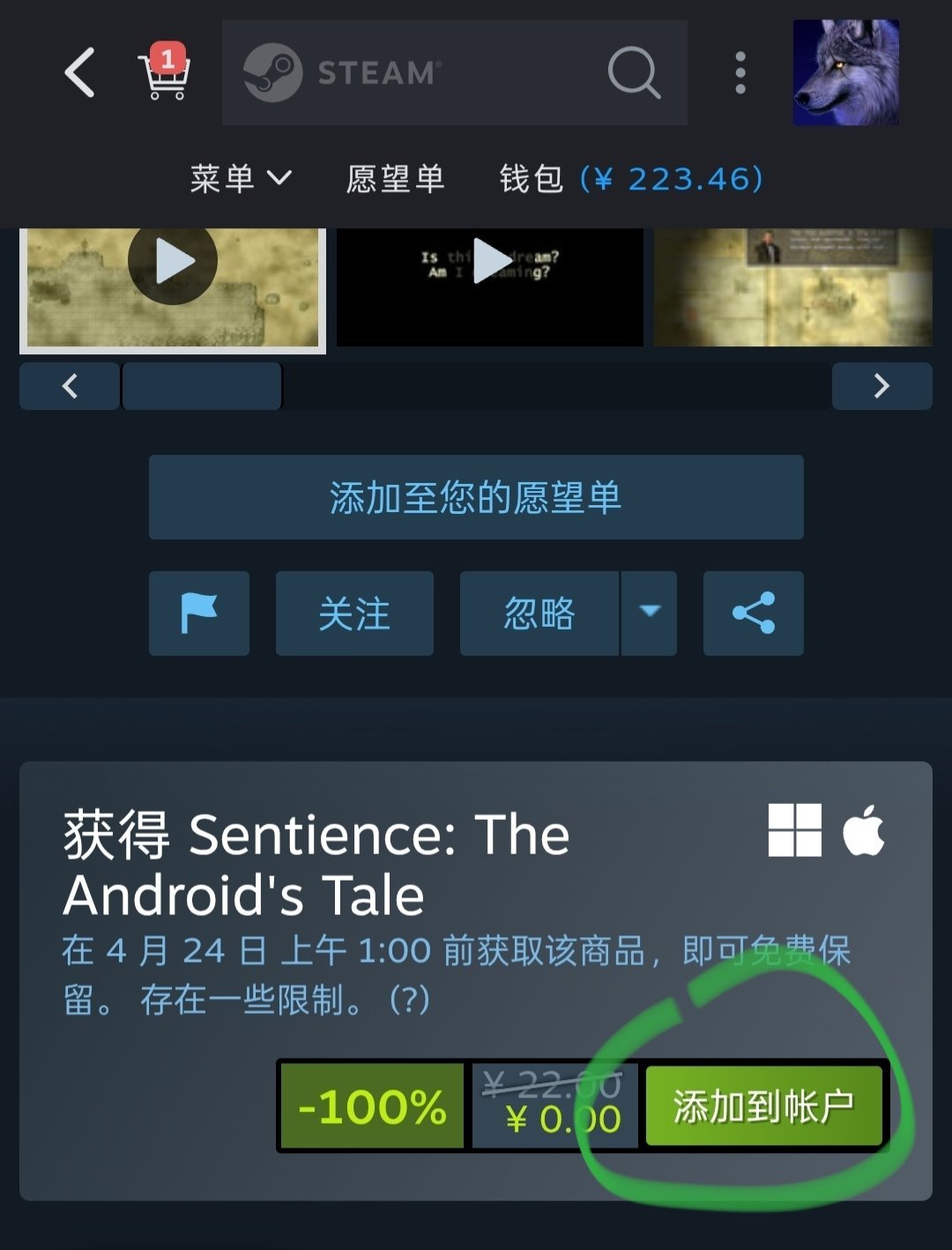952x1250 pixels.
Task: Advance the media carousel with right arrow
Action: point(881,386)
